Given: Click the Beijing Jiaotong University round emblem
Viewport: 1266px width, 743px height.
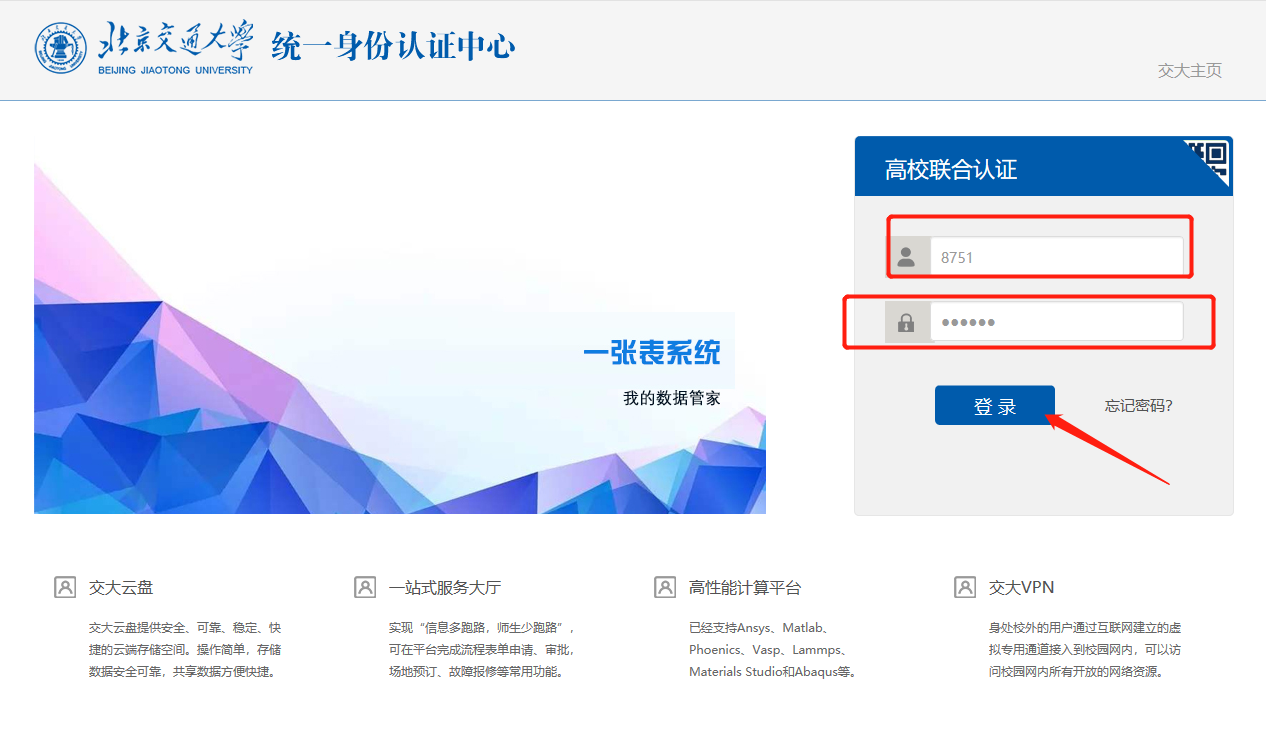Looking at the screenshot, I should (x=61, y=47).
